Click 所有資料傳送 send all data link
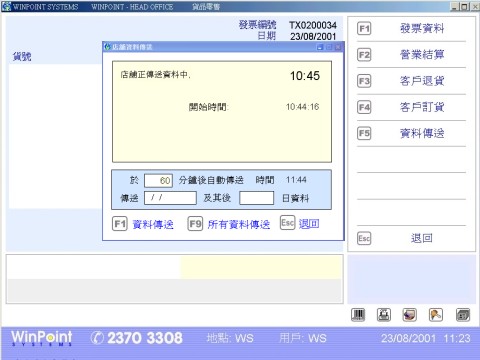This screenshot has height=360, width=480. (239, 225)
